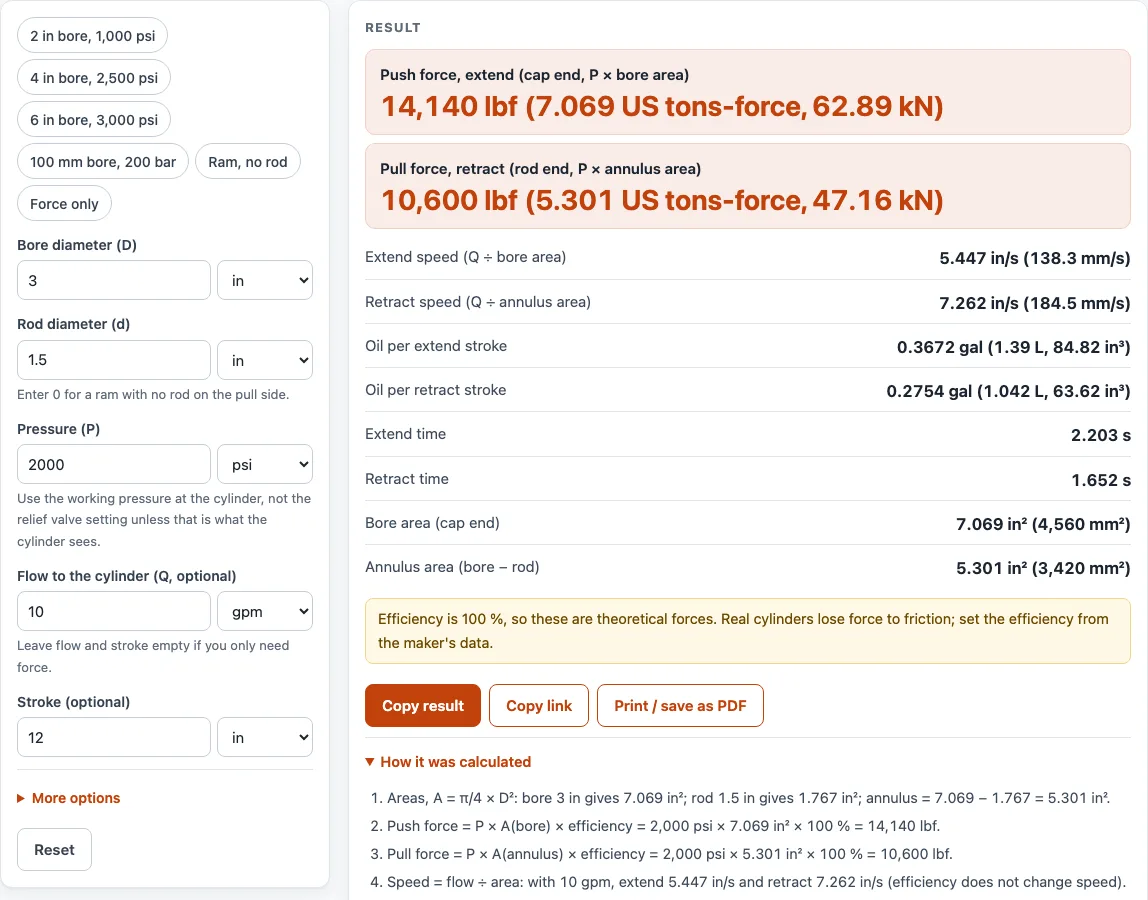Click the annulus area value 5.301 in²
This screenshot has height=900, width=1148.
pyautogui.click(x=1043, y=568)
